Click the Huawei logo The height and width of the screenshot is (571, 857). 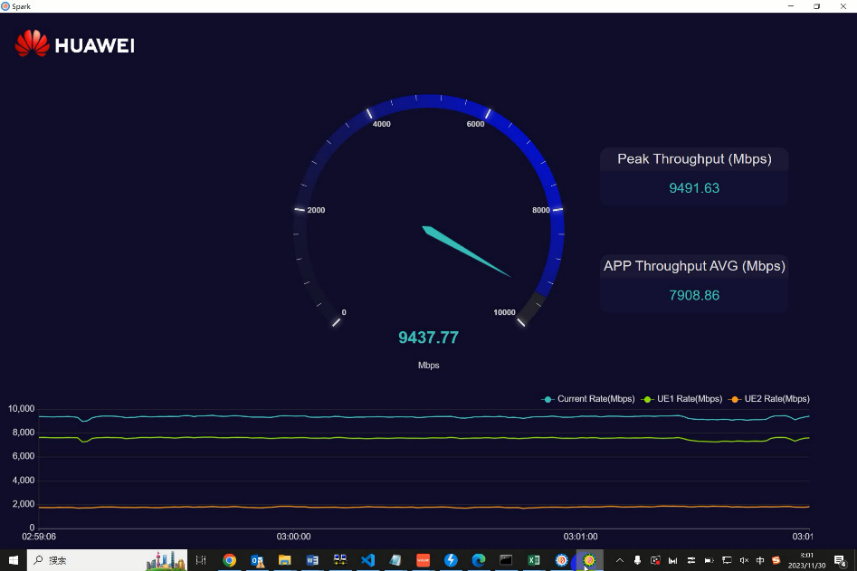click(x=75, y=44)
